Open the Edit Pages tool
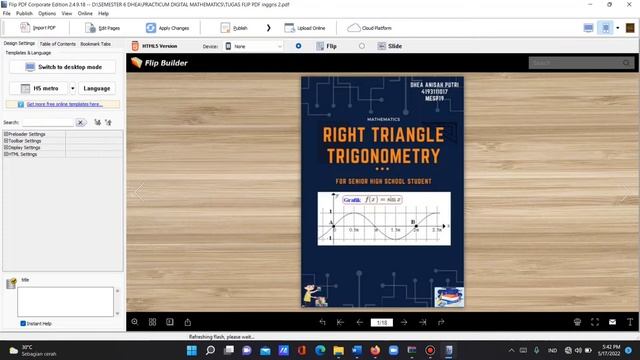640x360 pixels. click(102, 28)
